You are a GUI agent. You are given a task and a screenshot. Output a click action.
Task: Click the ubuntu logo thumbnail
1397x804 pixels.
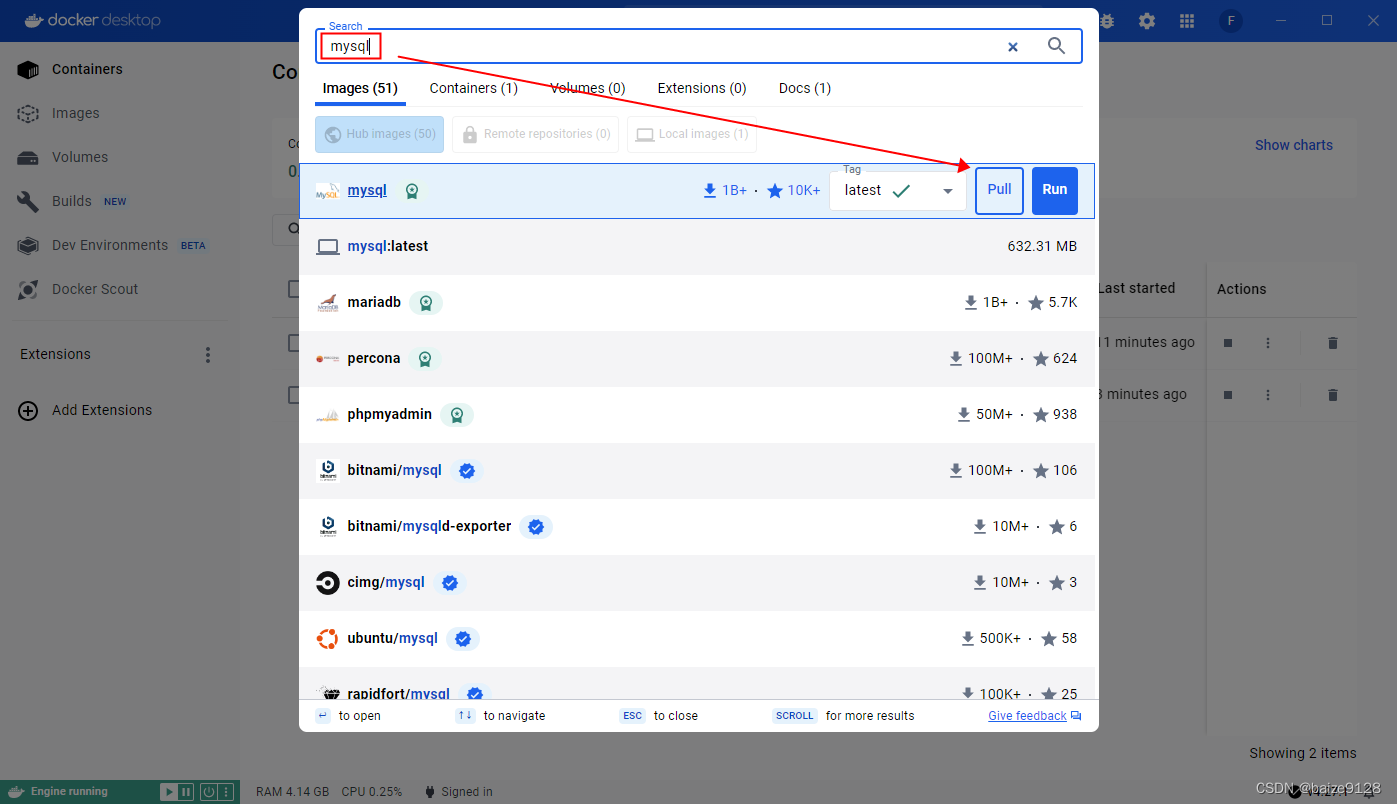coord(328,638)
